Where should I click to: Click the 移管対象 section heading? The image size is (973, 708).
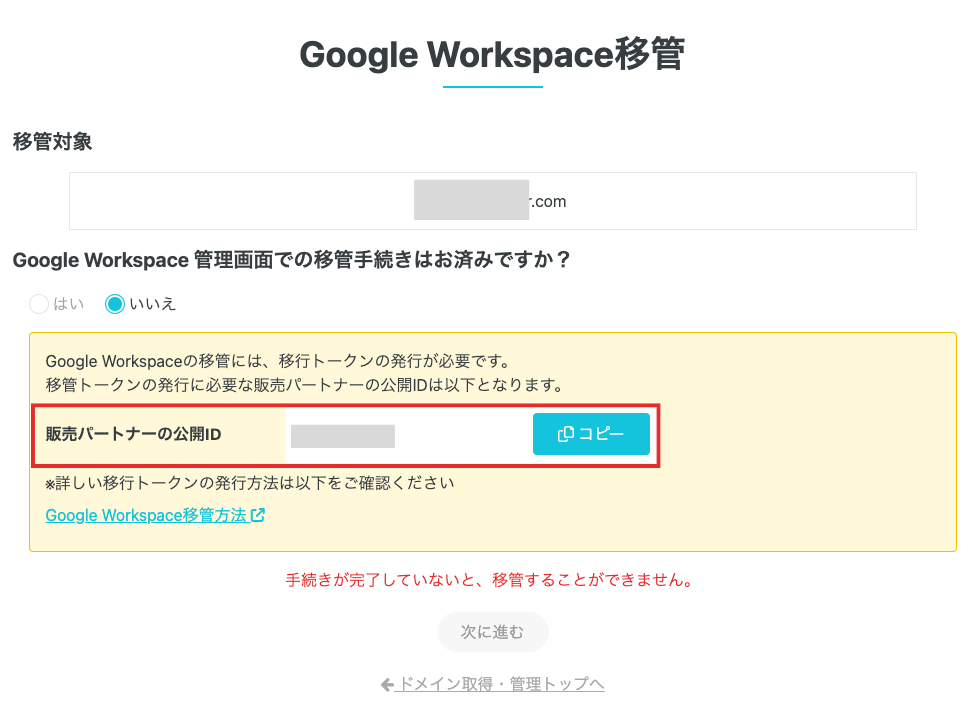tap(53, 141)
